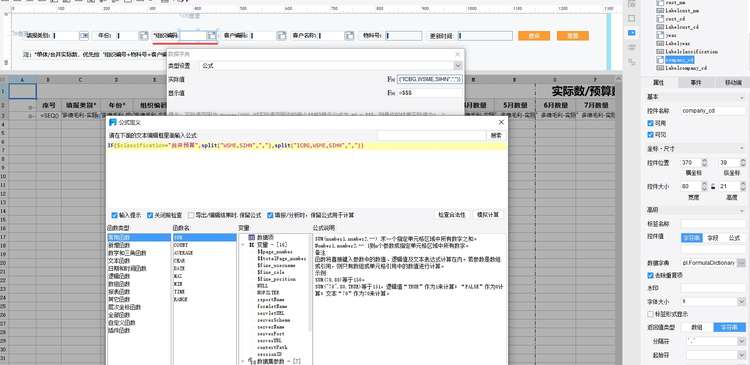
Task: Select $fine_username variable
Action: pyautogui.click(x=275, y=265)
